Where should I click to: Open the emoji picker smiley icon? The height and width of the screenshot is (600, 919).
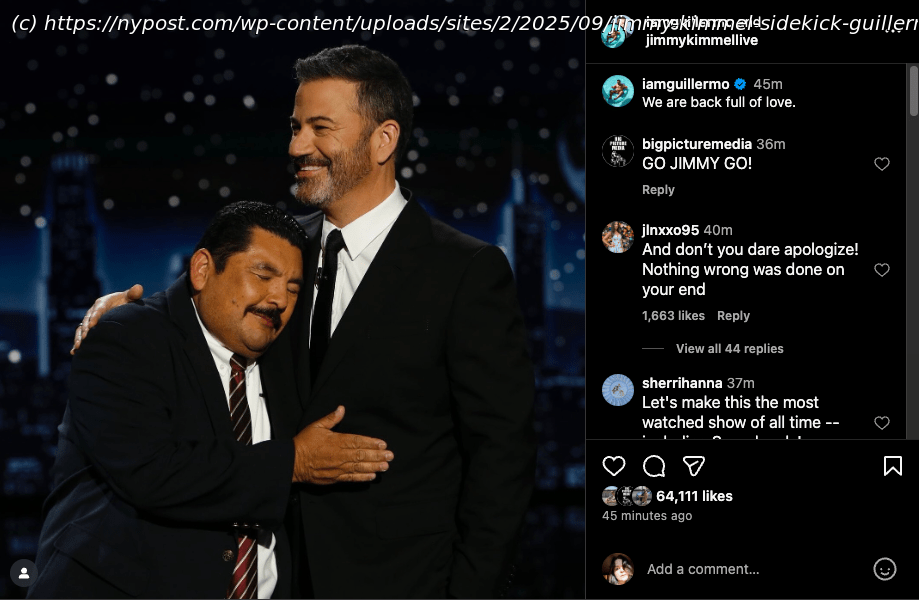coord(884,568)
